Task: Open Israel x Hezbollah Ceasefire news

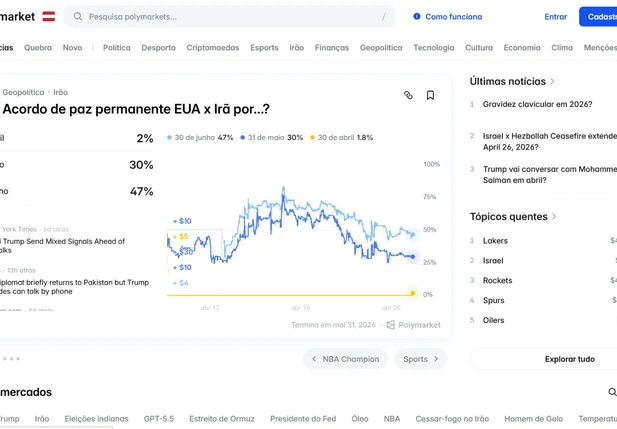Action: (x=550, y=141)
